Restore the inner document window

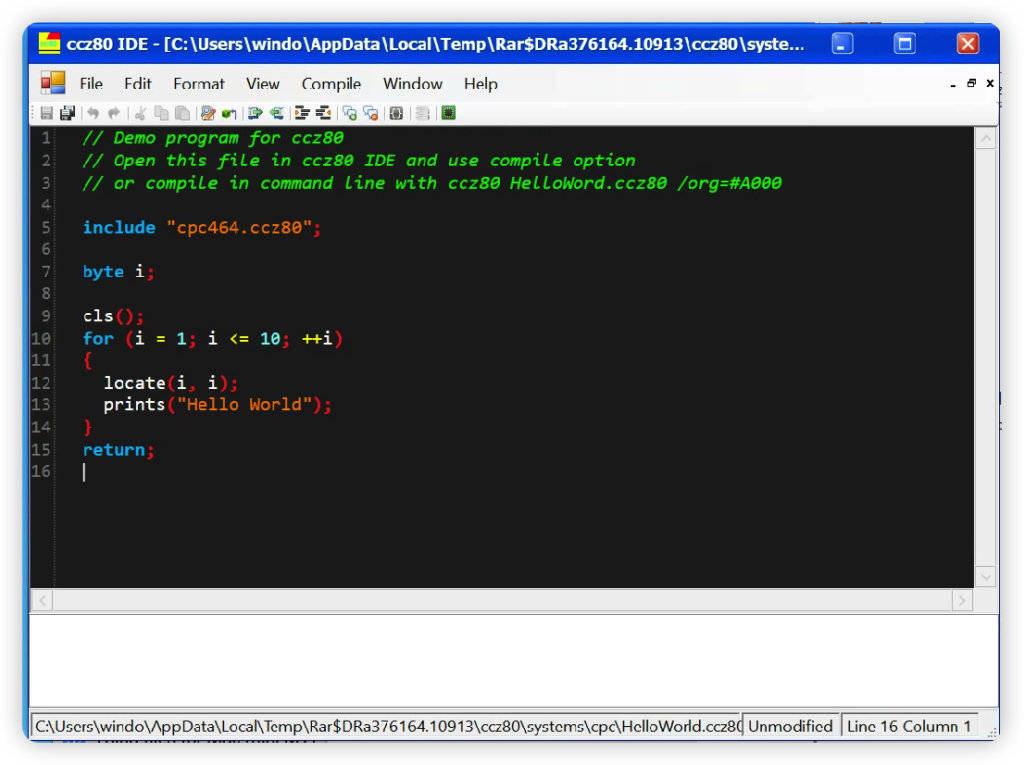pyautogui.click(x=971, y=84)
